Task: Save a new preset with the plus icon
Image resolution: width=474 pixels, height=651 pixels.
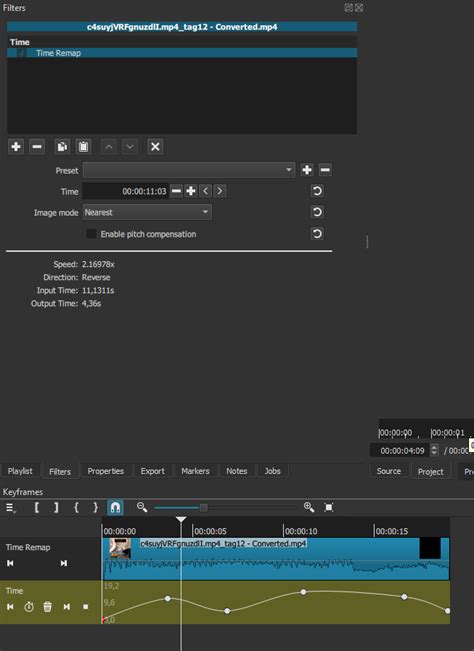Action: coord(307,170)
